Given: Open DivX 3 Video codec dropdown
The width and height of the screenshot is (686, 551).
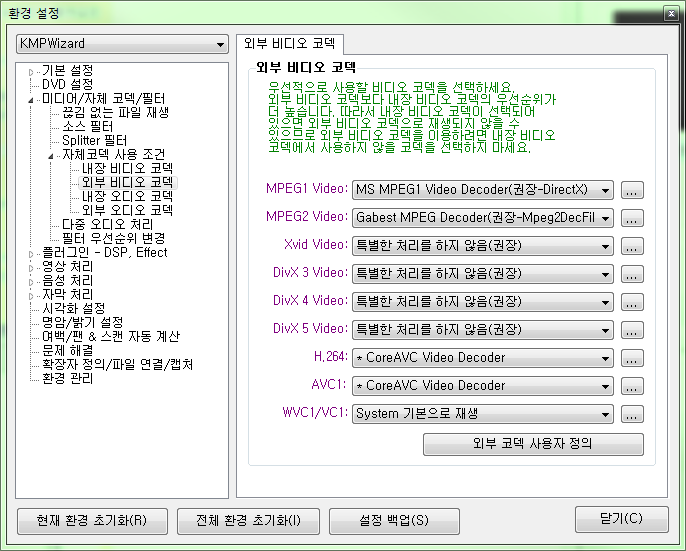Looking at the screenshot, I should coord(483,274).
